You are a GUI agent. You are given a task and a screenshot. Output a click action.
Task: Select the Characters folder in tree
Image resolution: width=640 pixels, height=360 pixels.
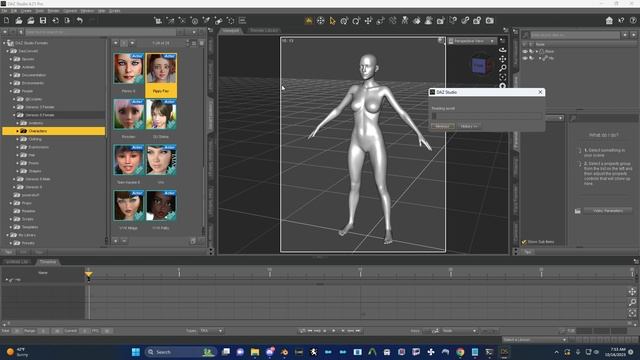pyautogui.click(x=53, y=131)
